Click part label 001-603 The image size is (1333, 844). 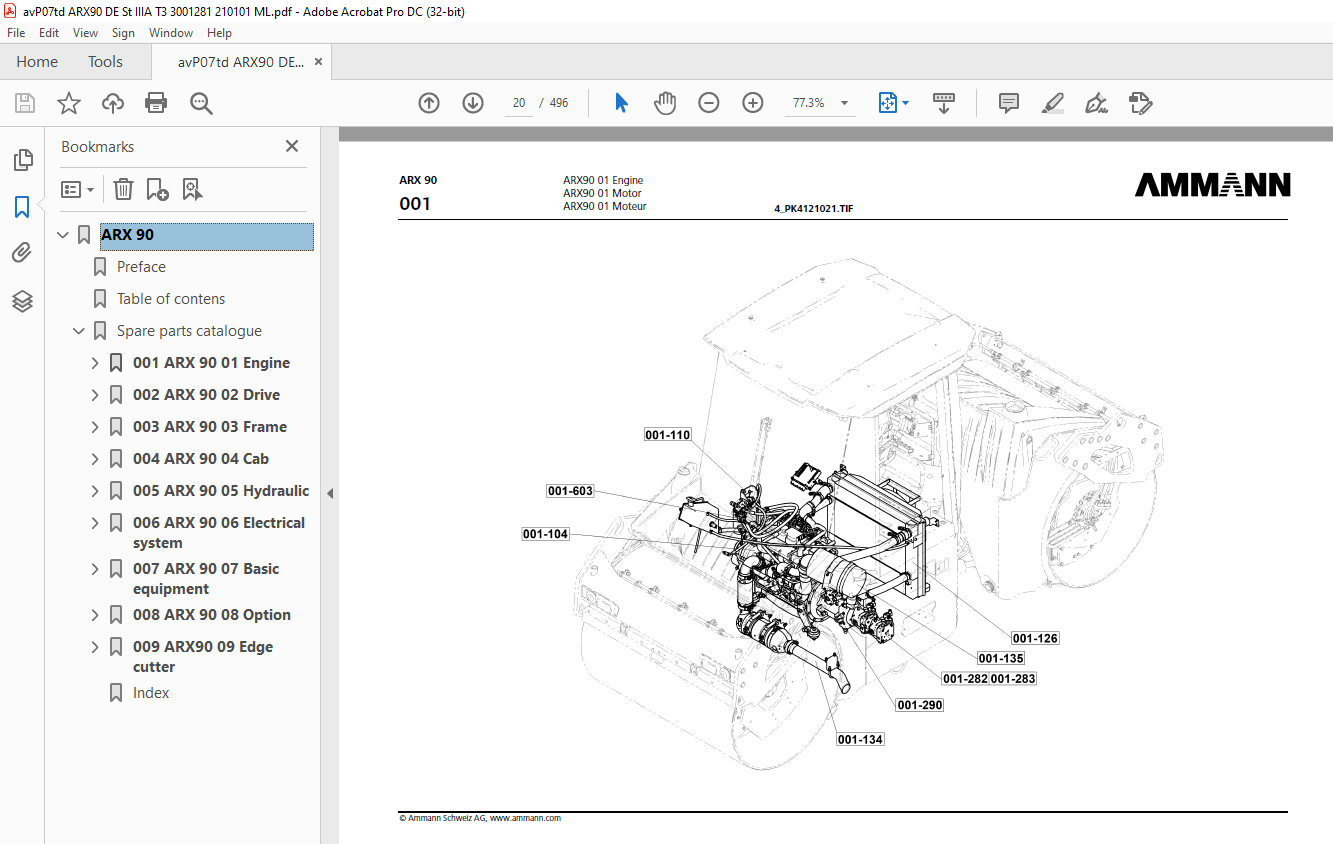coord(570,491)
